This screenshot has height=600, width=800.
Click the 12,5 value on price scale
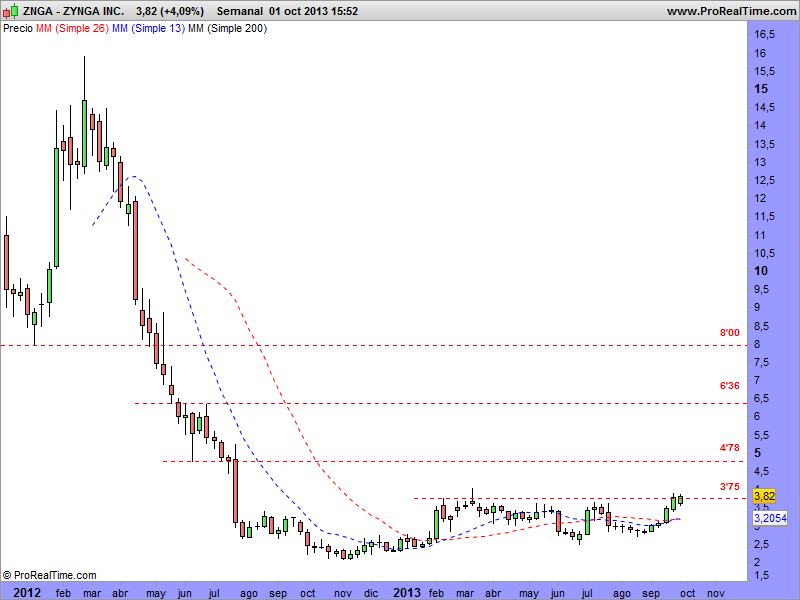(x=764, y=180)
